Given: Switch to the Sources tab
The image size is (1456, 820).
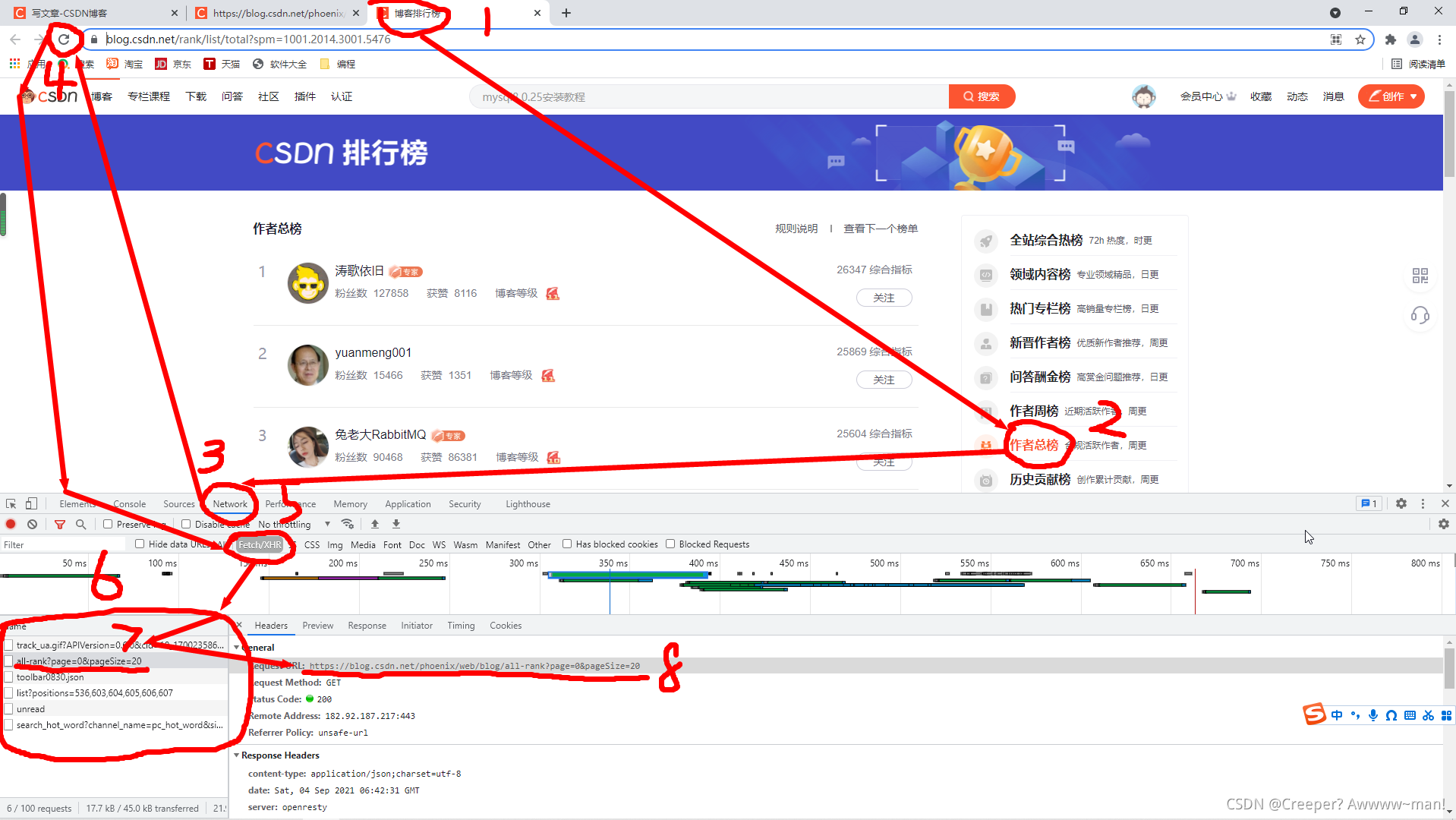Looking at the screenshot, I should pyautogui.click(x=179, y=503).
